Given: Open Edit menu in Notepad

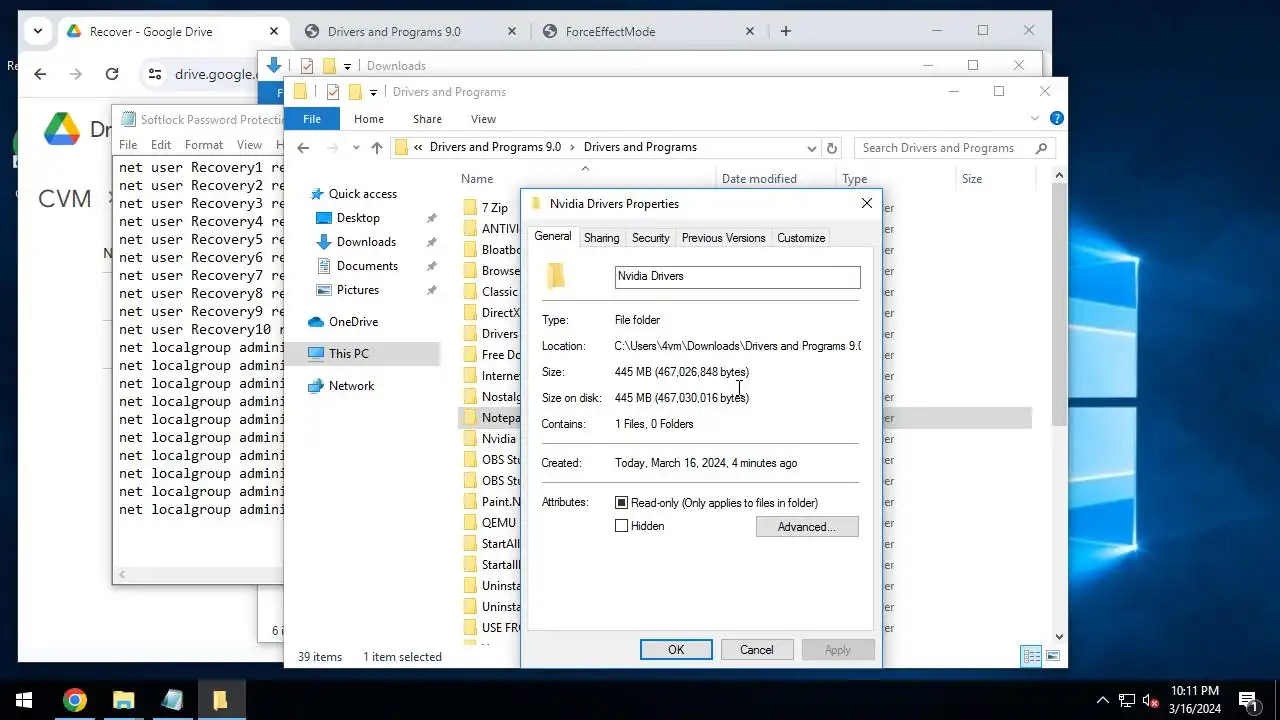Looking at the screenshot, I should (x=161, y=145).
